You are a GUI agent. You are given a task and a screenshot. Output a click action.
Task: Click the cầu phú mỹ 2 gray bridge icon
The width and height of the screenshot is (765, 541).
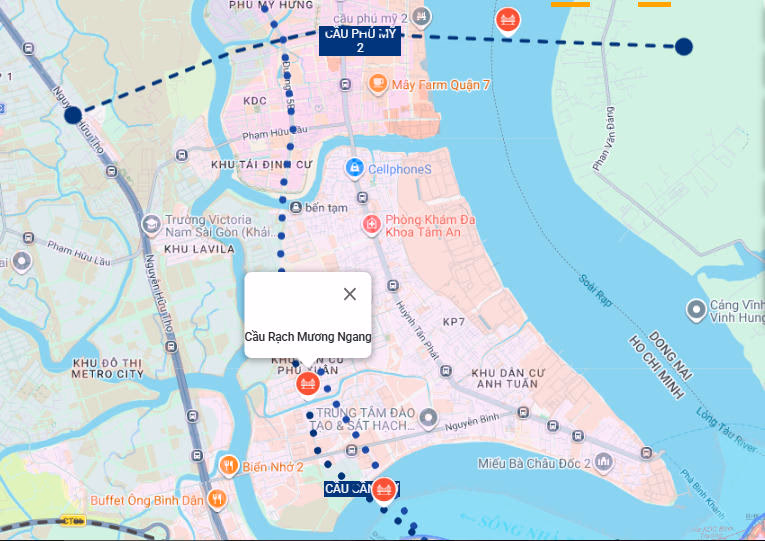[421, 17]
